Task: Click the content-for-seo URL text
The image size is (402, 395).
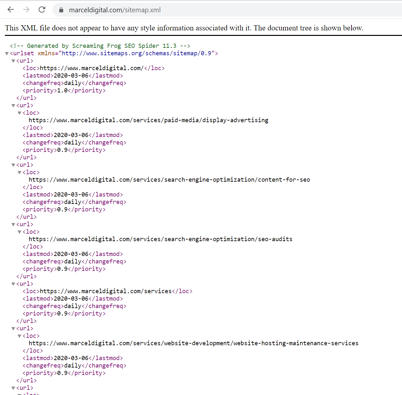Action: pyautogui.click(x=169, y=180)
